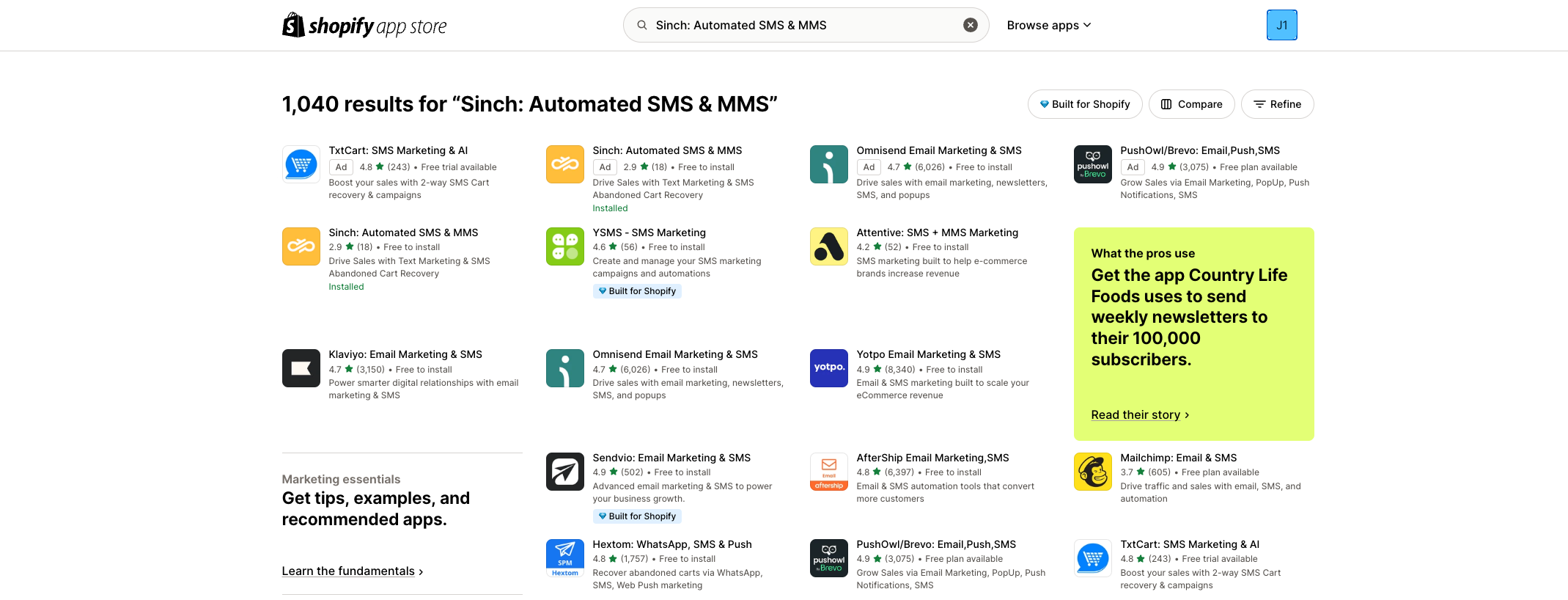Follow the 'Learn the fundamentals' link
The width and height of the screenshot is (1568, 600).
tap(353, 571)
